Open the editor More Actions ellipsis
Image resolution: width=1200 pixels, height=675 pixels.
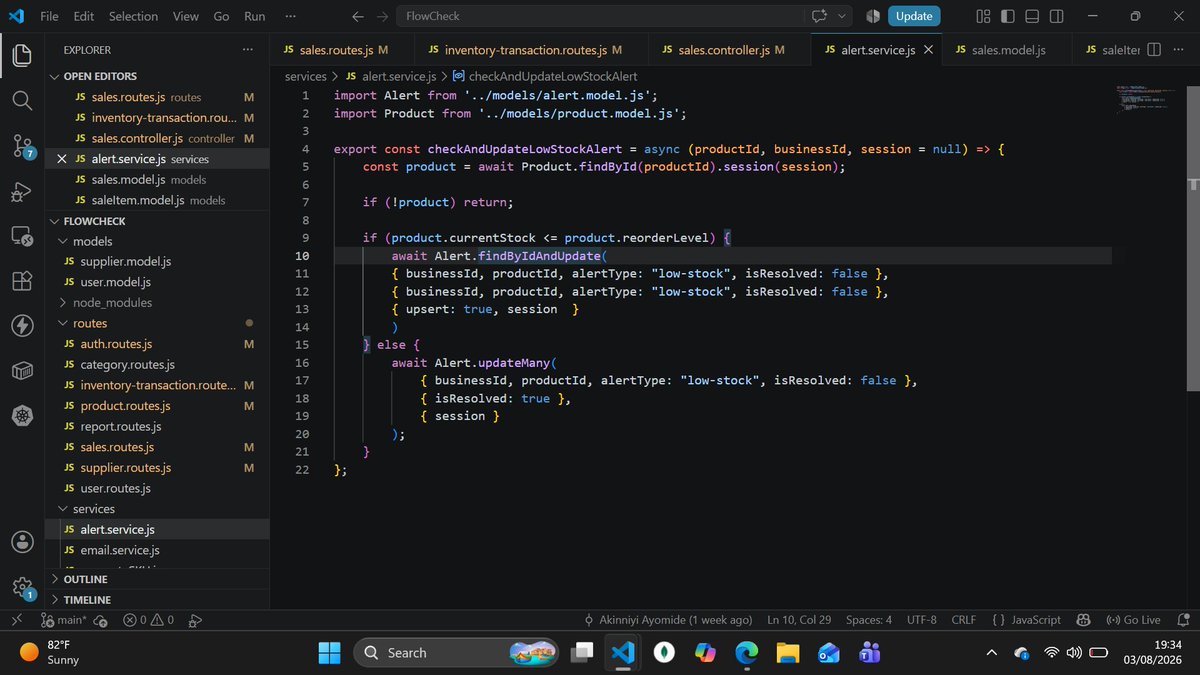1178,49
